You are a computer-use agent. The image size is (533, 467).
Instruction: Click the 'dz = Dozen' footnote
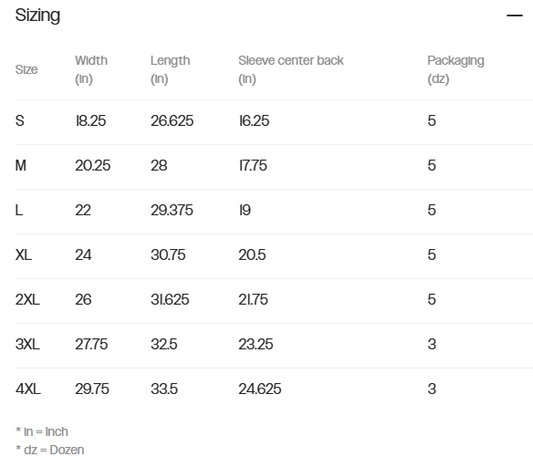tap(50, 450)
